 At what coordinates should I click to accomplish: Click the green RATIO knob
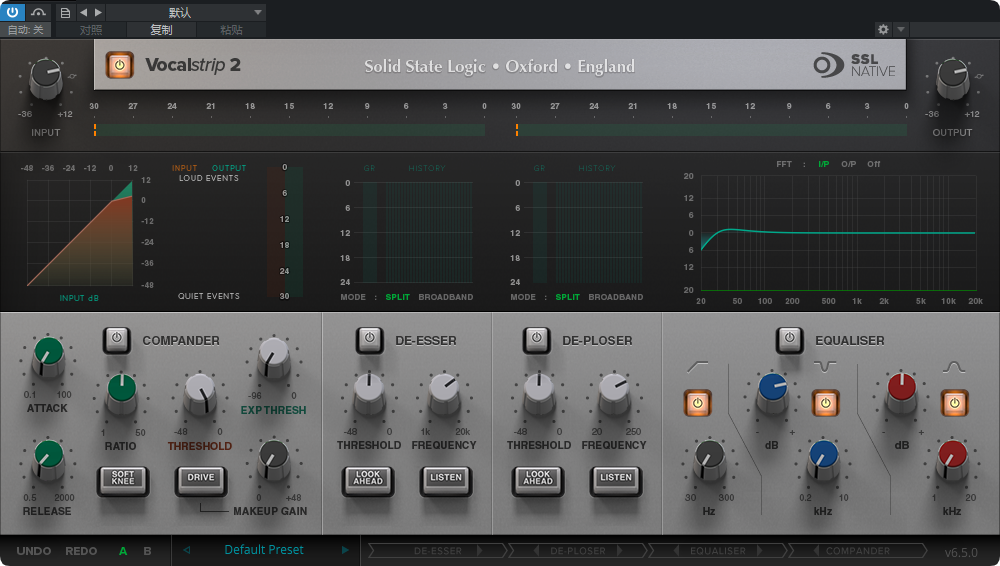point(121,392)
